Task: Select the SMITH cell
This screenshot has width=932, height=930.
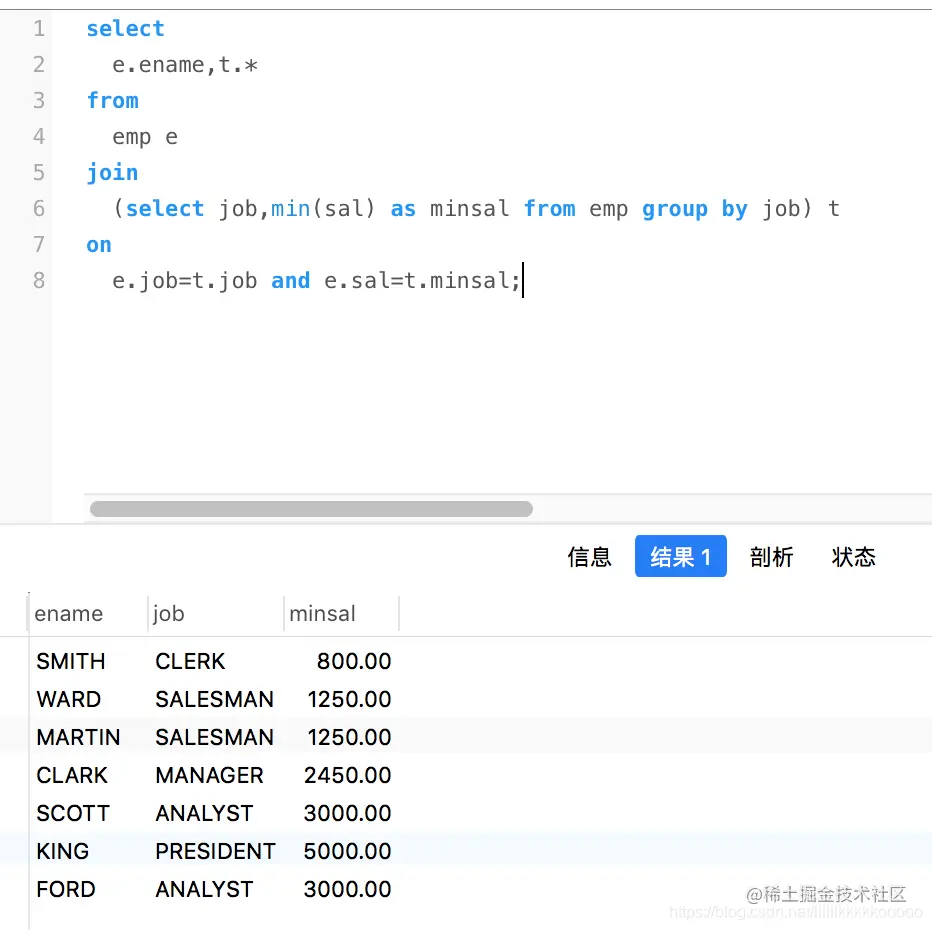Action: 71,661
